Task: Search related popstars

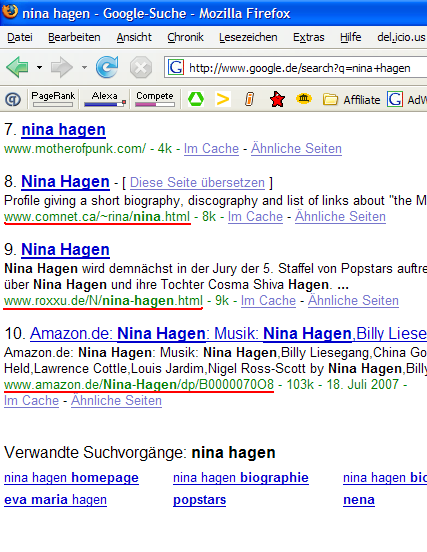Action: pos(200,500)
